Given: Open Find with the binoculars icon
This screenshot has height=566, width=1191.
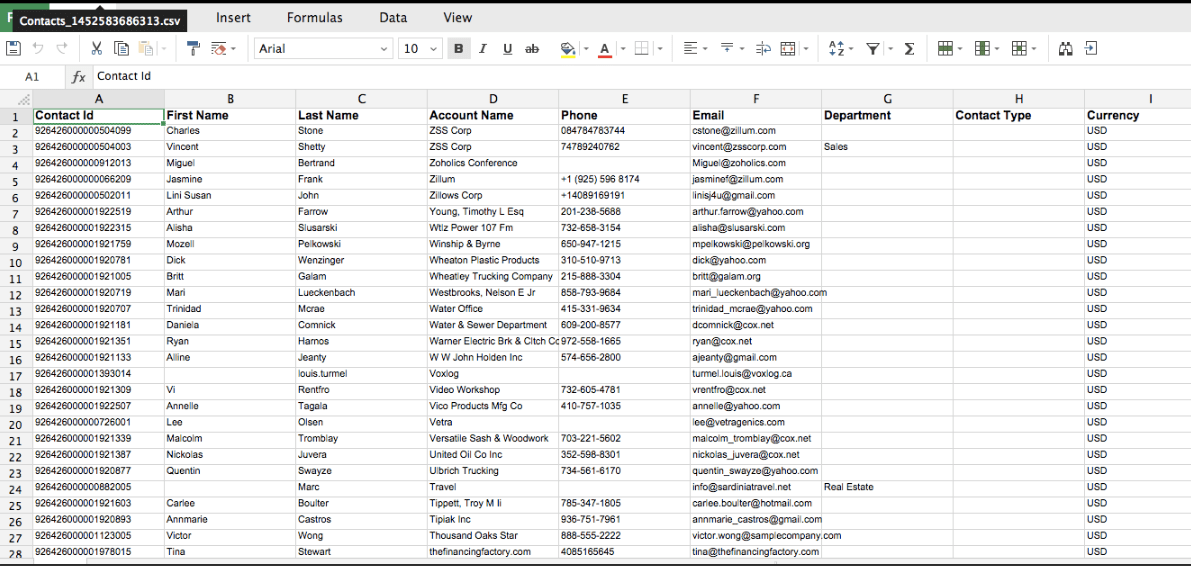Looking at the screenshot, I should 1065,48.
